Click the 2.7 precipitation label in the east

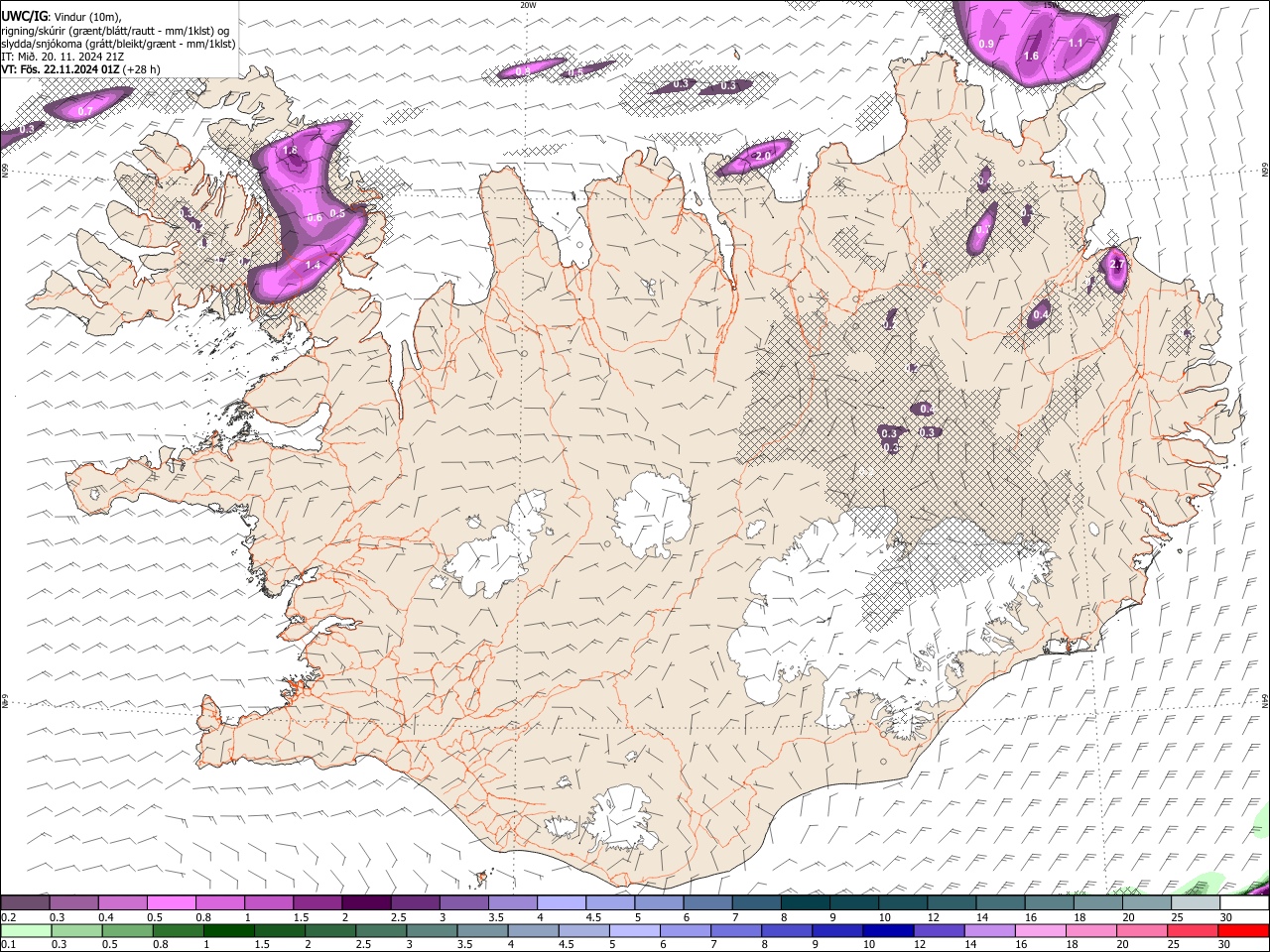coord(1117,264)
